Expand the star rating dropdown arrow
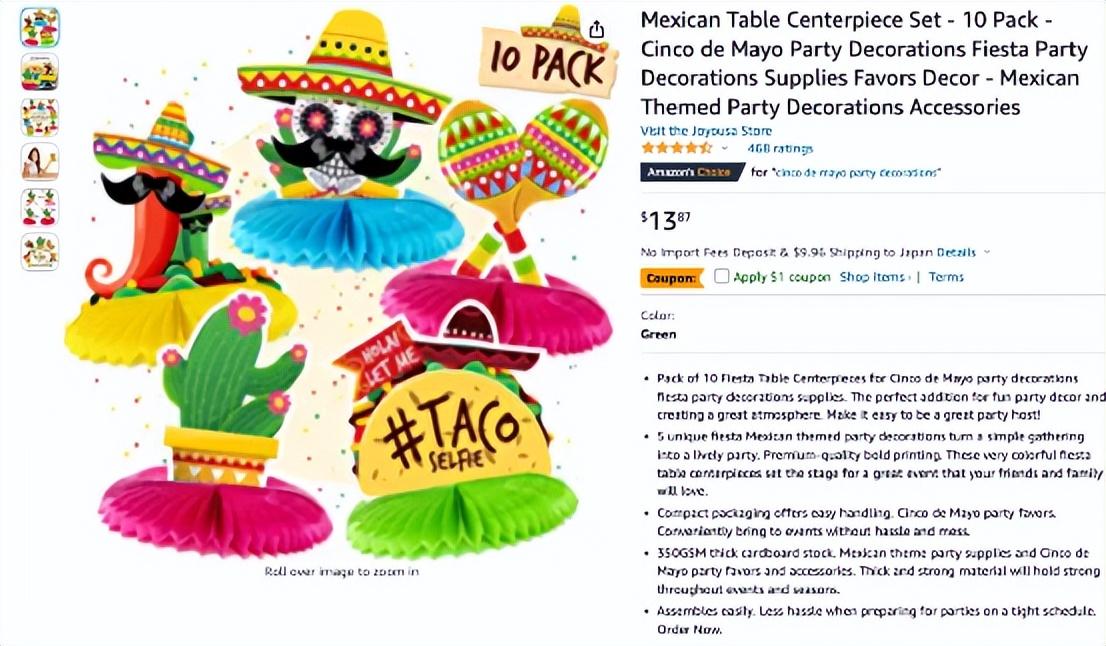Viewport: 1106px width, 646px height. click(724, 148)
